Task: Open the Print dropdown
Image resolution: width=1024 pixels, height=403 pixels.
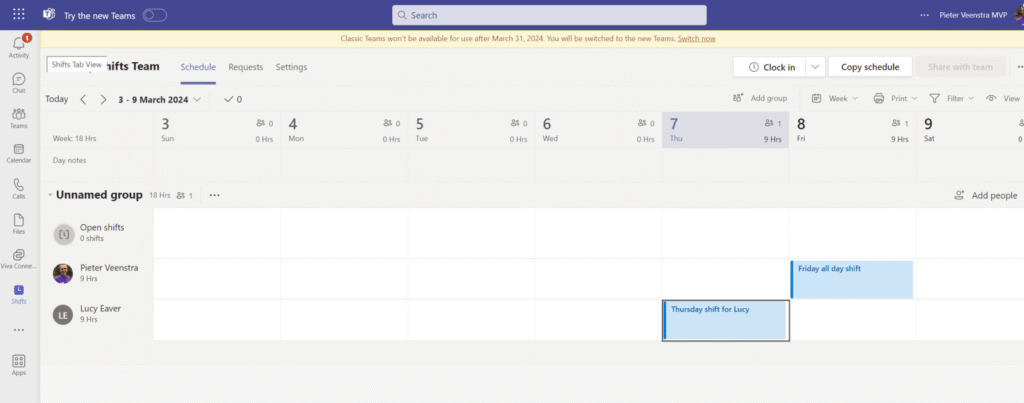Action: pos(895,98)
